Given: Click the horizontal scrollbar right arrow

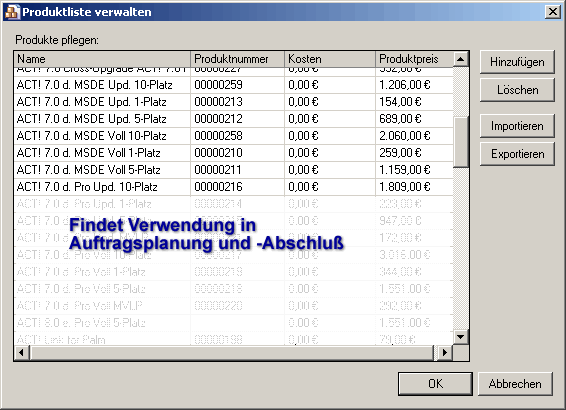Looking at the screenshot, I should click(x=445, y=352).
